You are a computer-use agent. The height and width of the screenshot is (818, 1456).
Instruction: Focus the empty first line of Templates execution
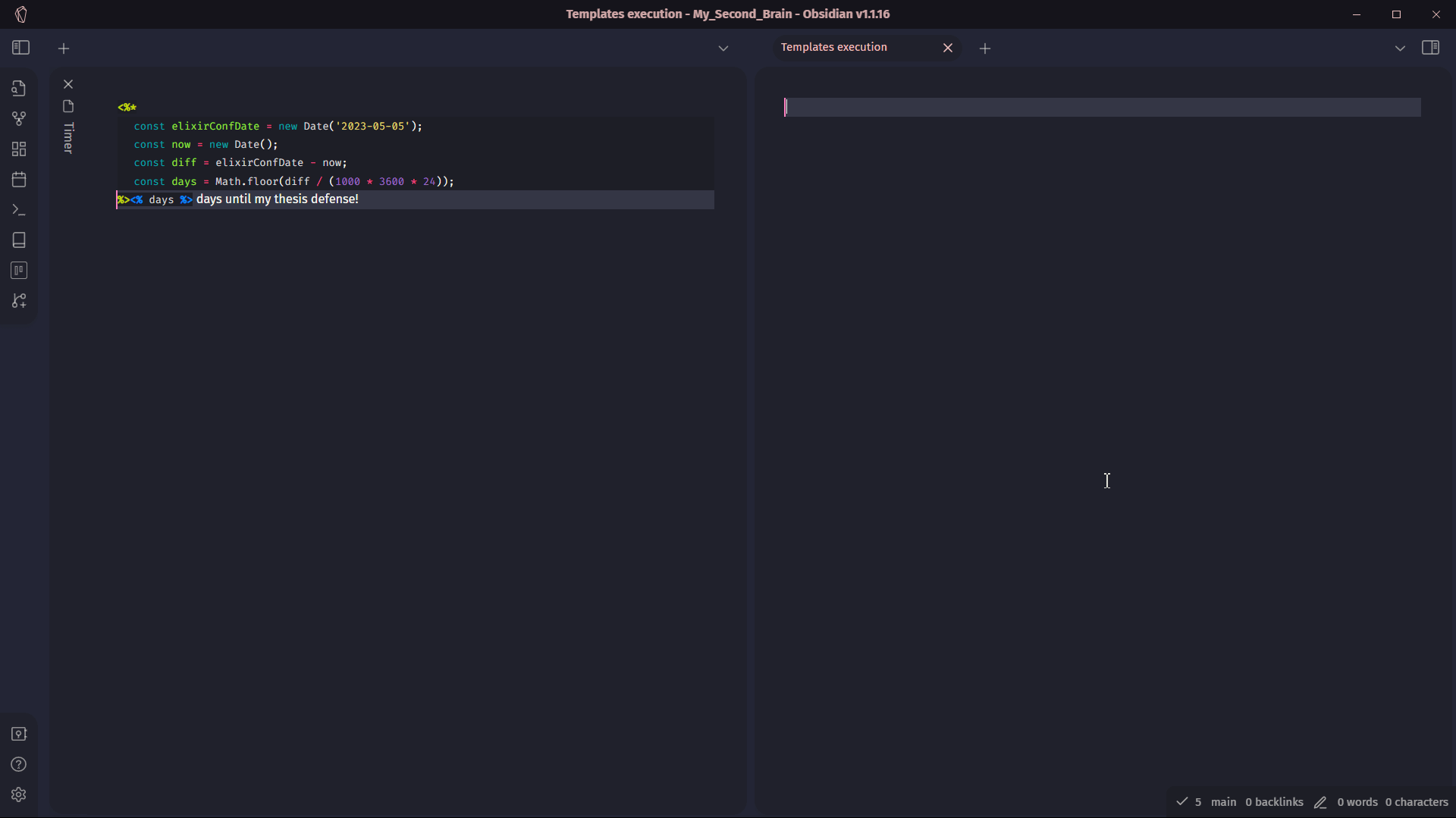1102,107
